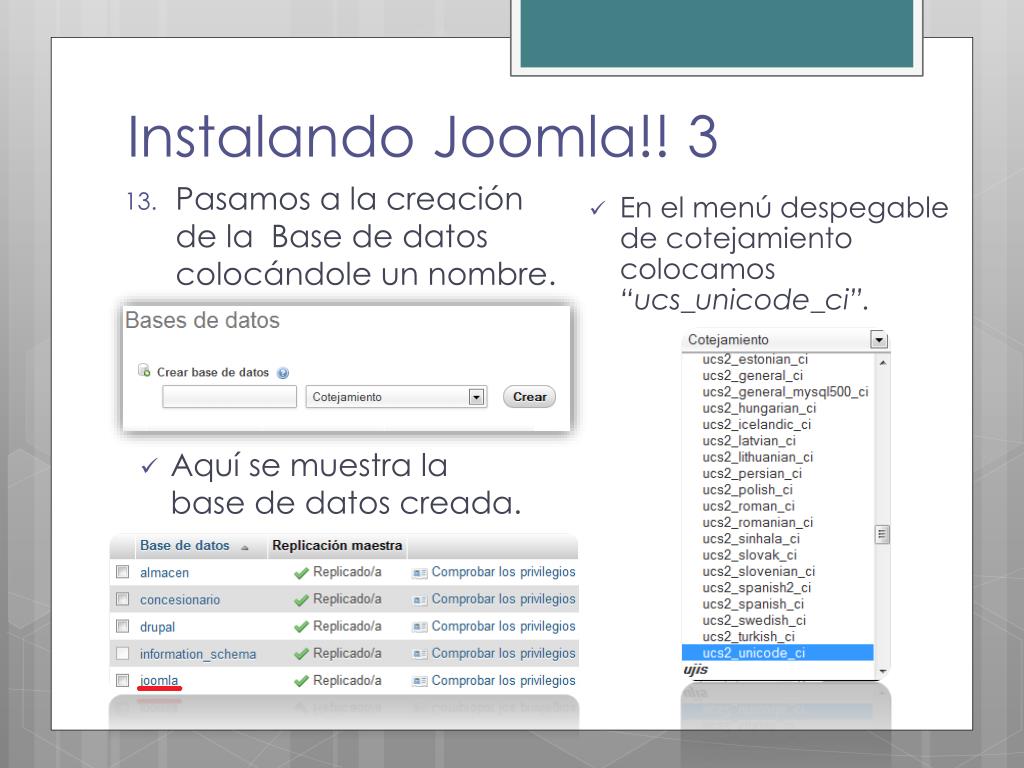Image resolution: width=1024 pixels, height=768 pixels.
Task: Click the privileges icon in concesionario row
Action: (x=419, y=600)
